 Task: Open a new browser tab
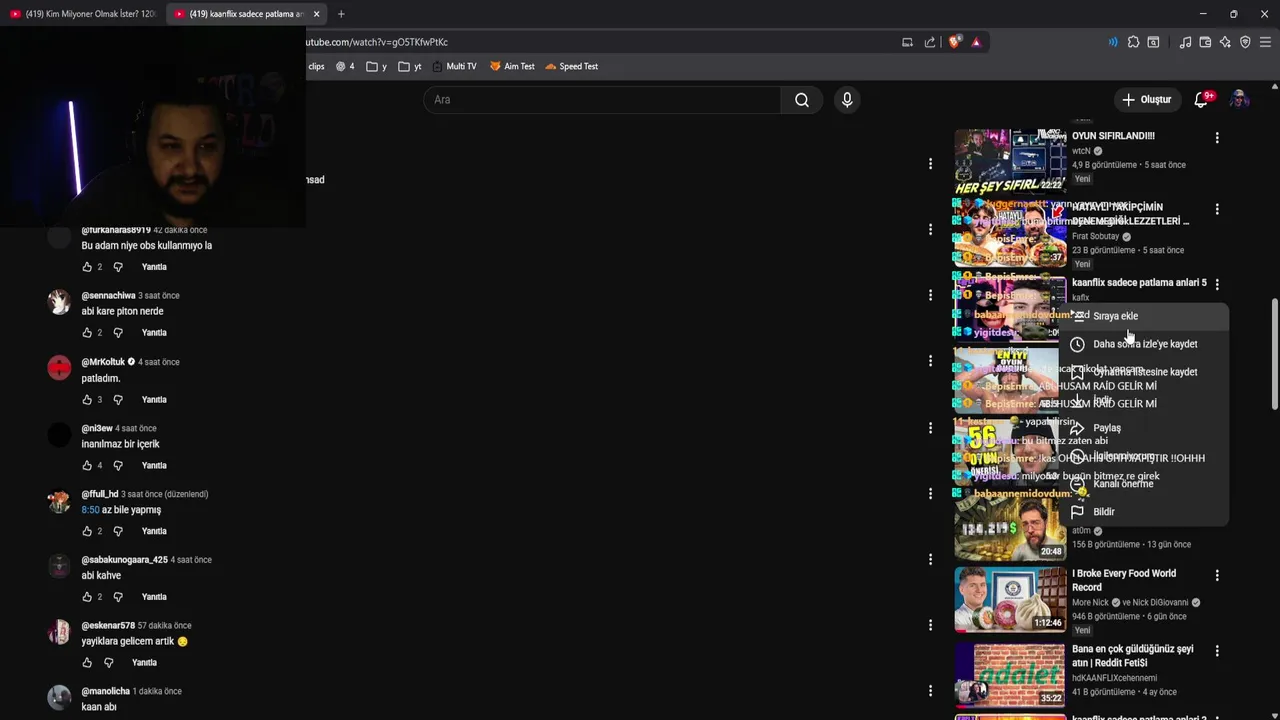[x=341, y=14]
